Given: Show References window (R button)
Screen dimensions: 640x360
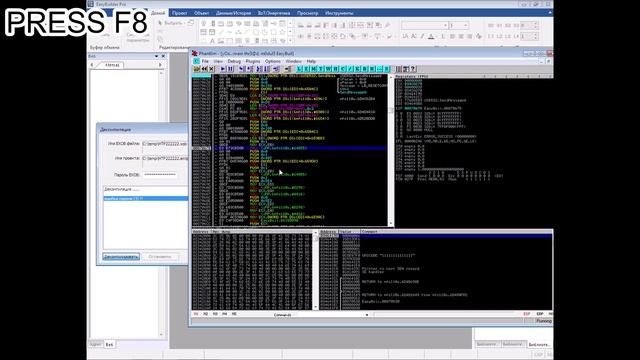Looking at the screenshot, I should click(373, 69).
